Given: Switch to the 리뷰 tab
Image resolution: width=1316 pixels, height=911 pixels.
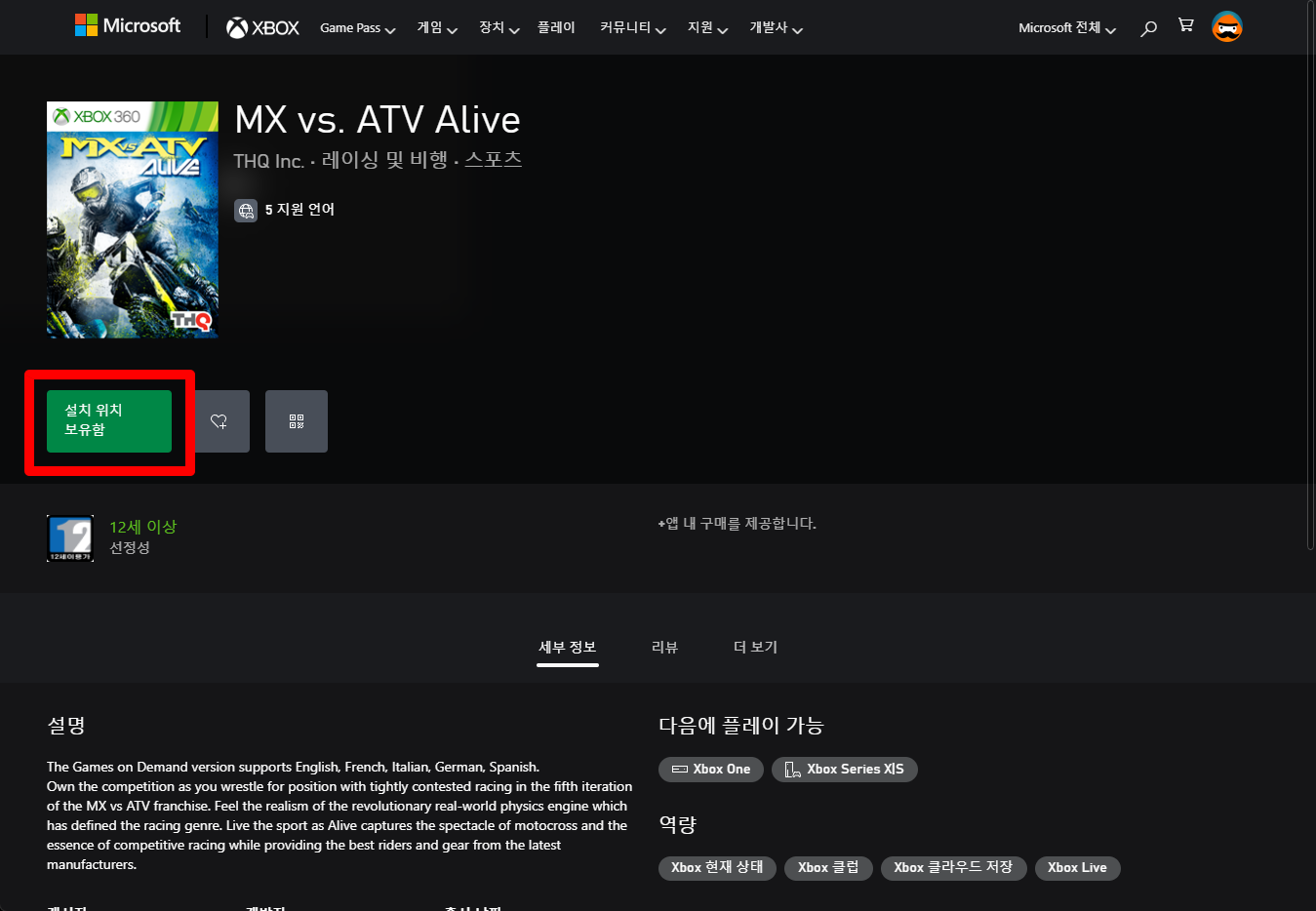Looking at the screenshot, I should 664,648.
